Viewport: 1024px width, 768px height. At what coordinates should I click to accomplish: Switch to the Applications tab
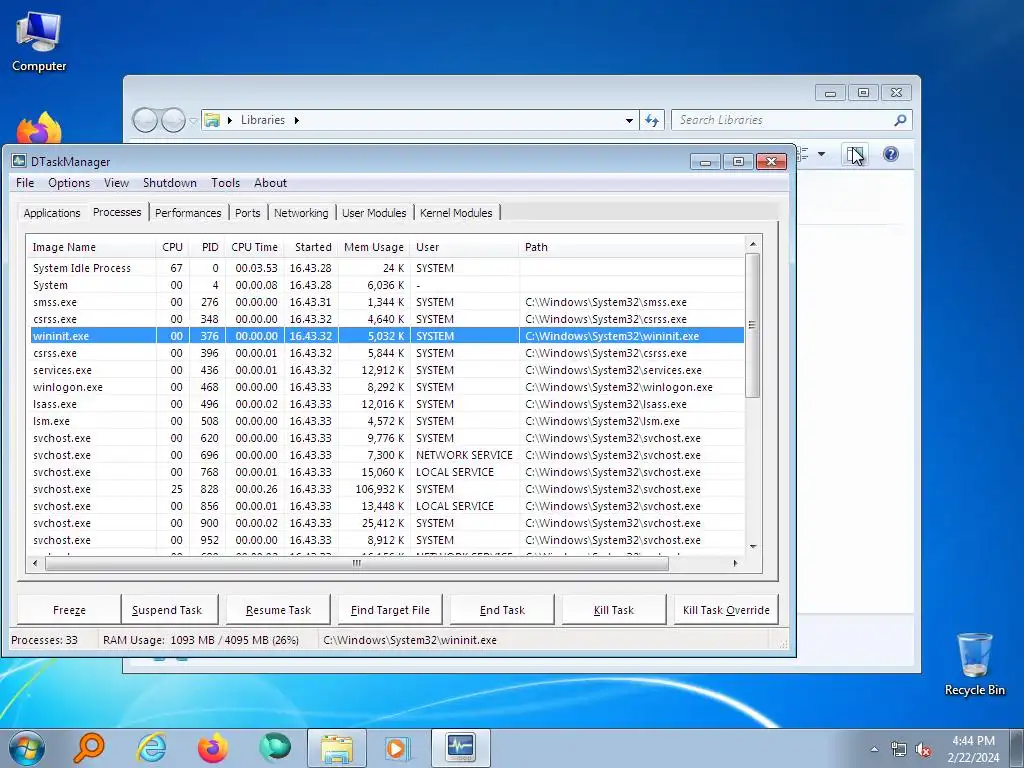pyautogui.click(x=52, y=213)
